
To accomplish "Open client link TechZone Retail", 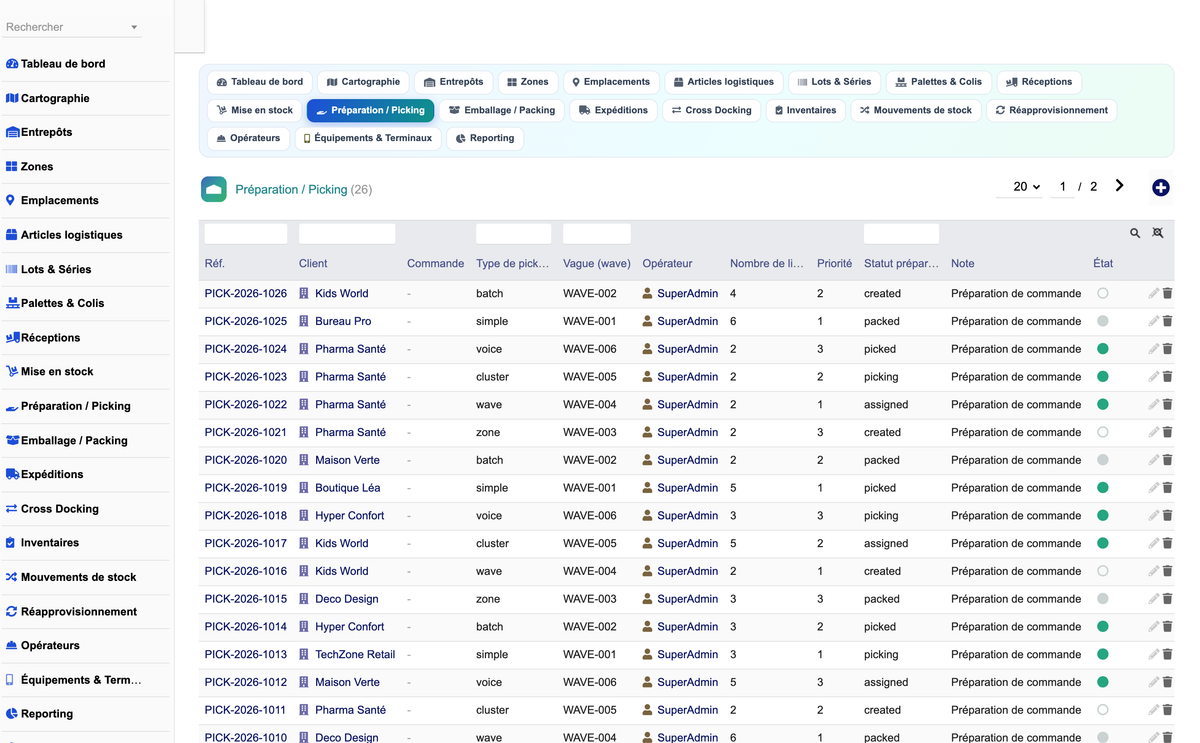I will point(355,655).
